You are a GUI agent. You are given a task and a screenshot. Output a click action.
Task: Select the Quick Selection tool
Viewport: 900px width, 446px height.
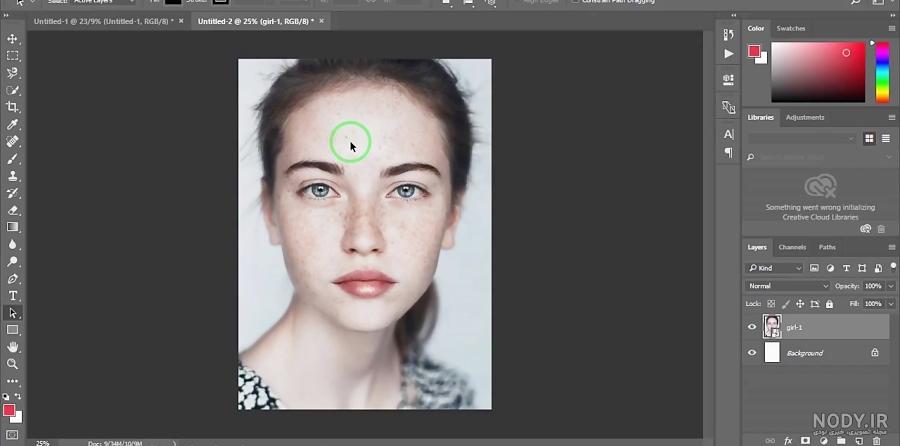12,90
